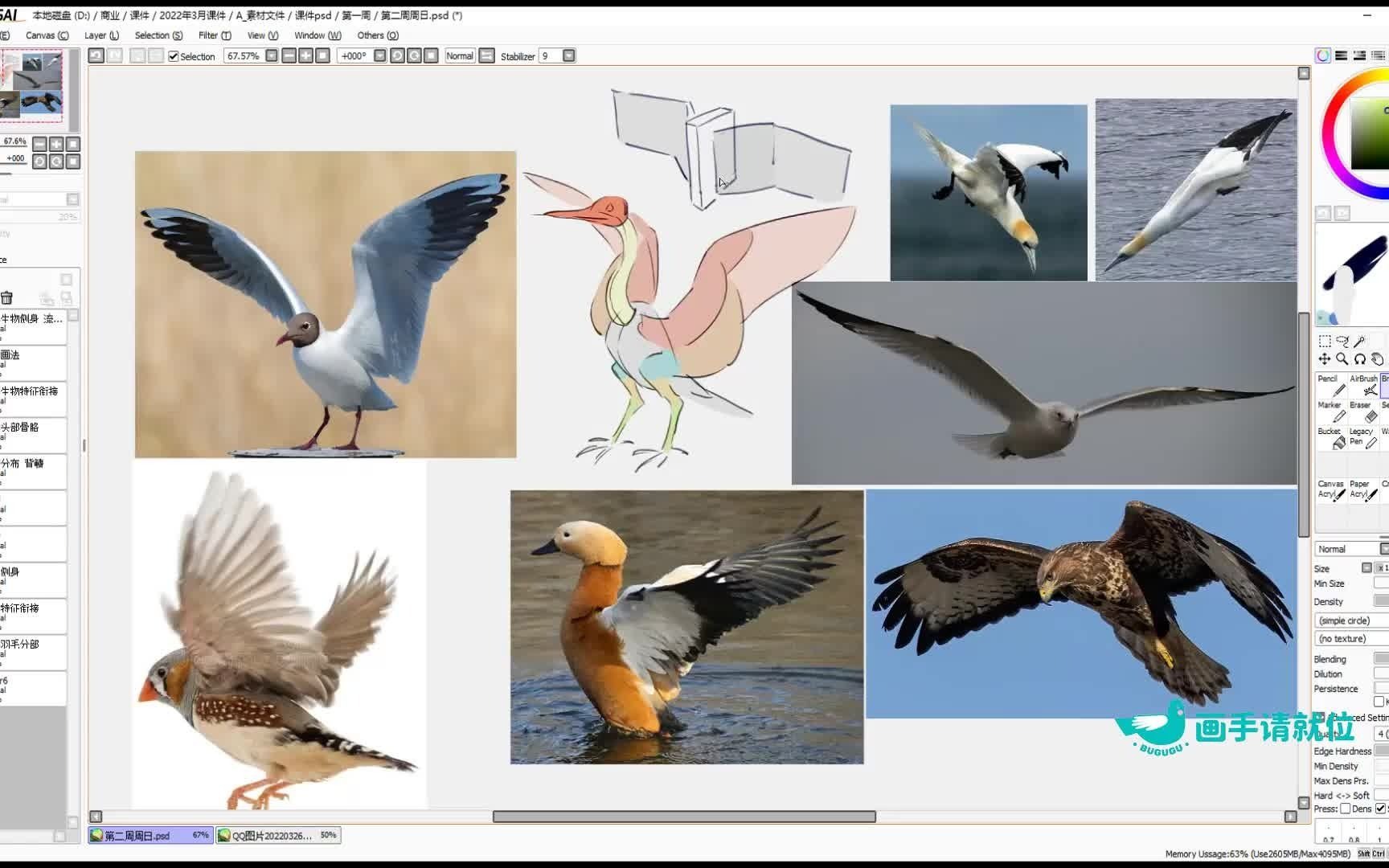Open the Stabilizer value dropdown

[x=569, y=55]
